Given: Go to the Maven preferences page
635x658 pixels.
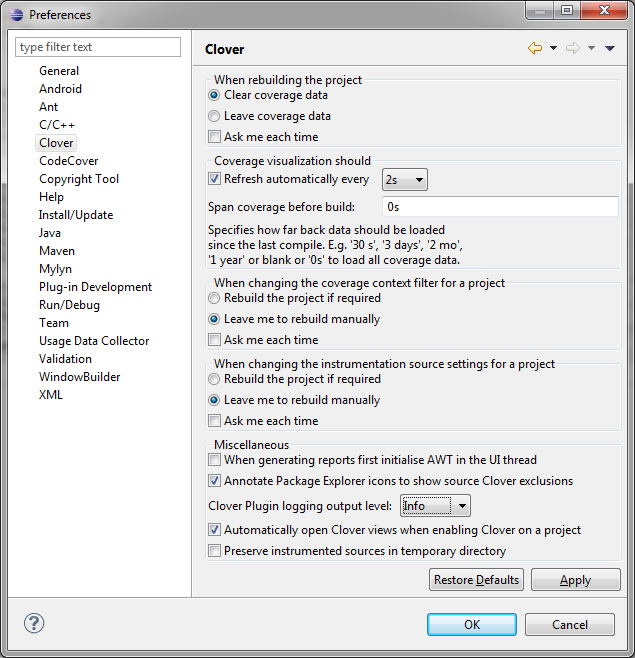Looking at the screenshot, I should click(x=57, y=251).
